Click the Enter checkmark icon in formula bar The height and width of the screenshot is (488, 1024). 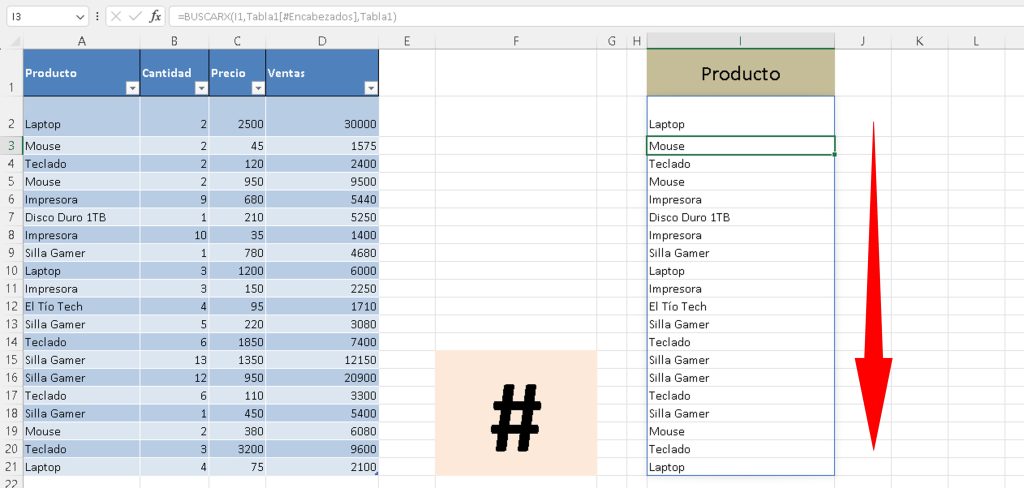135,17
